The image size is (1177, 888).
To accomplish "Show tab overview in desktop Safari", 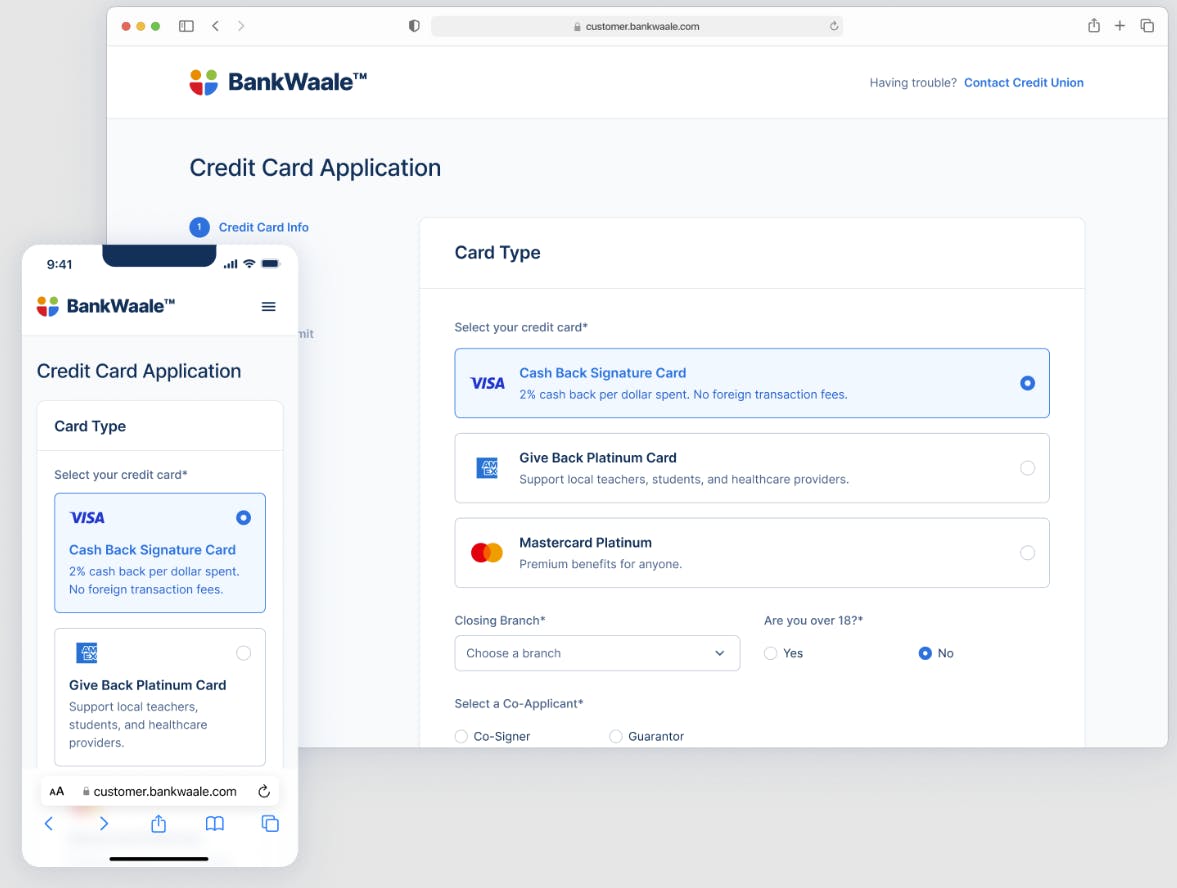I will tap(1147, 26).
